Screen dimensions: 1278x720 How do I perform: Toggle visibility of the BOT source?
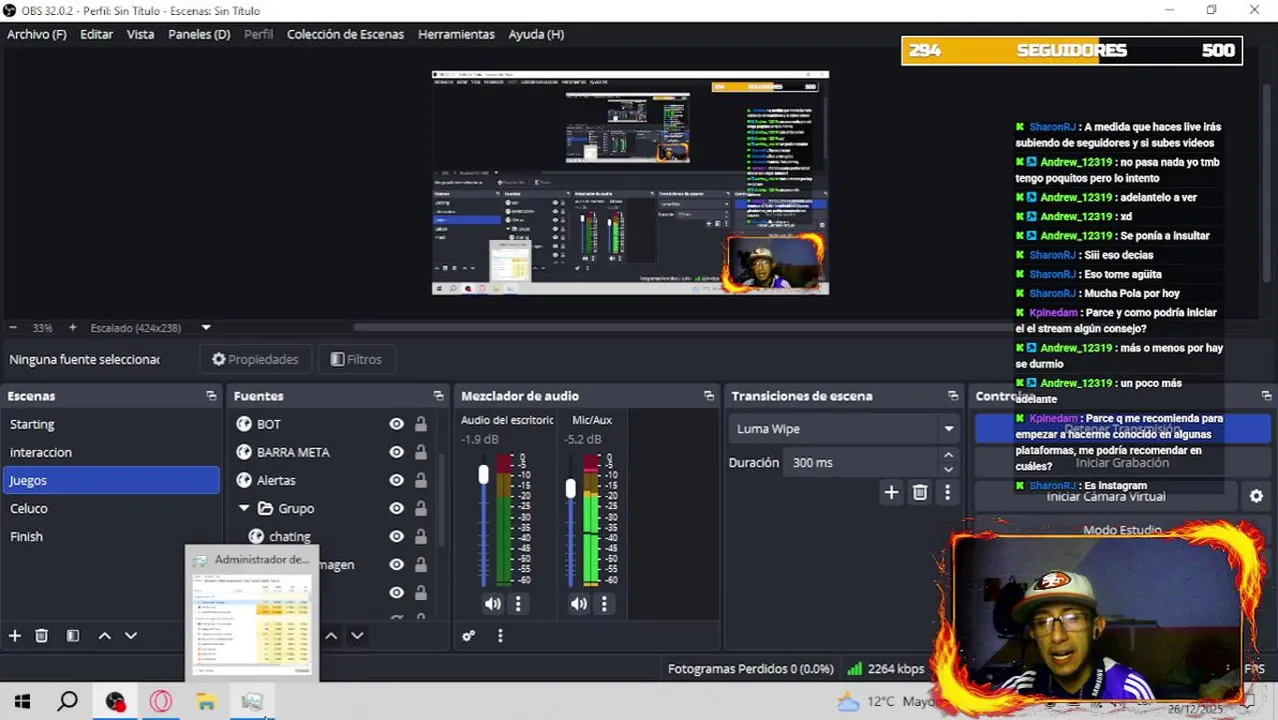pos(396,424)
